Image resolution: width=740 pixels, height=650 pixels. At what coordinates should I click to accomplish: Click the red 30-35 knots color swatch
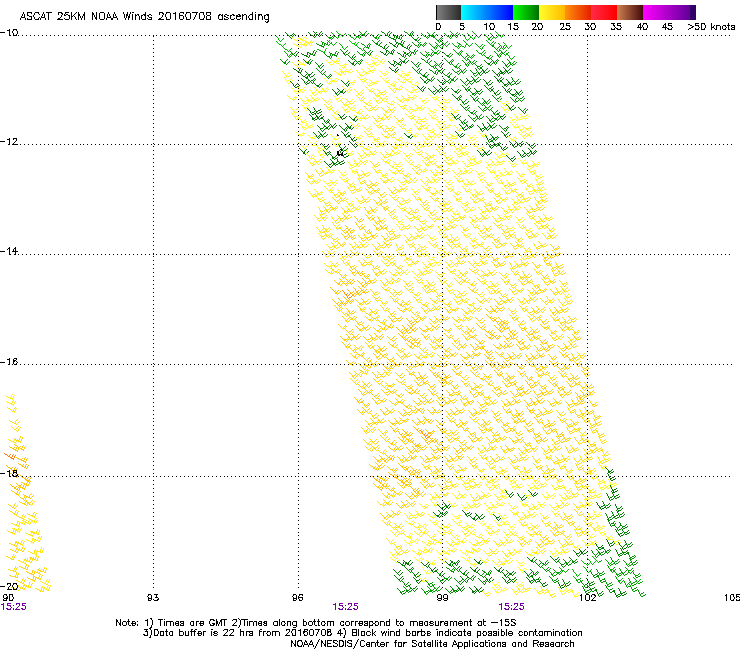pos(604,12)
